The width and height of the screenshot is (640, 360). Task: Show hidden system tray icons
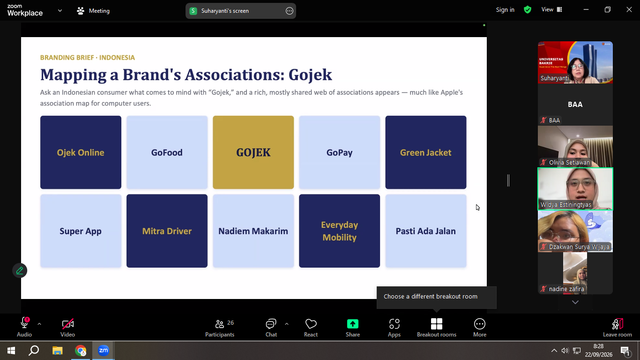coord(554,351)
